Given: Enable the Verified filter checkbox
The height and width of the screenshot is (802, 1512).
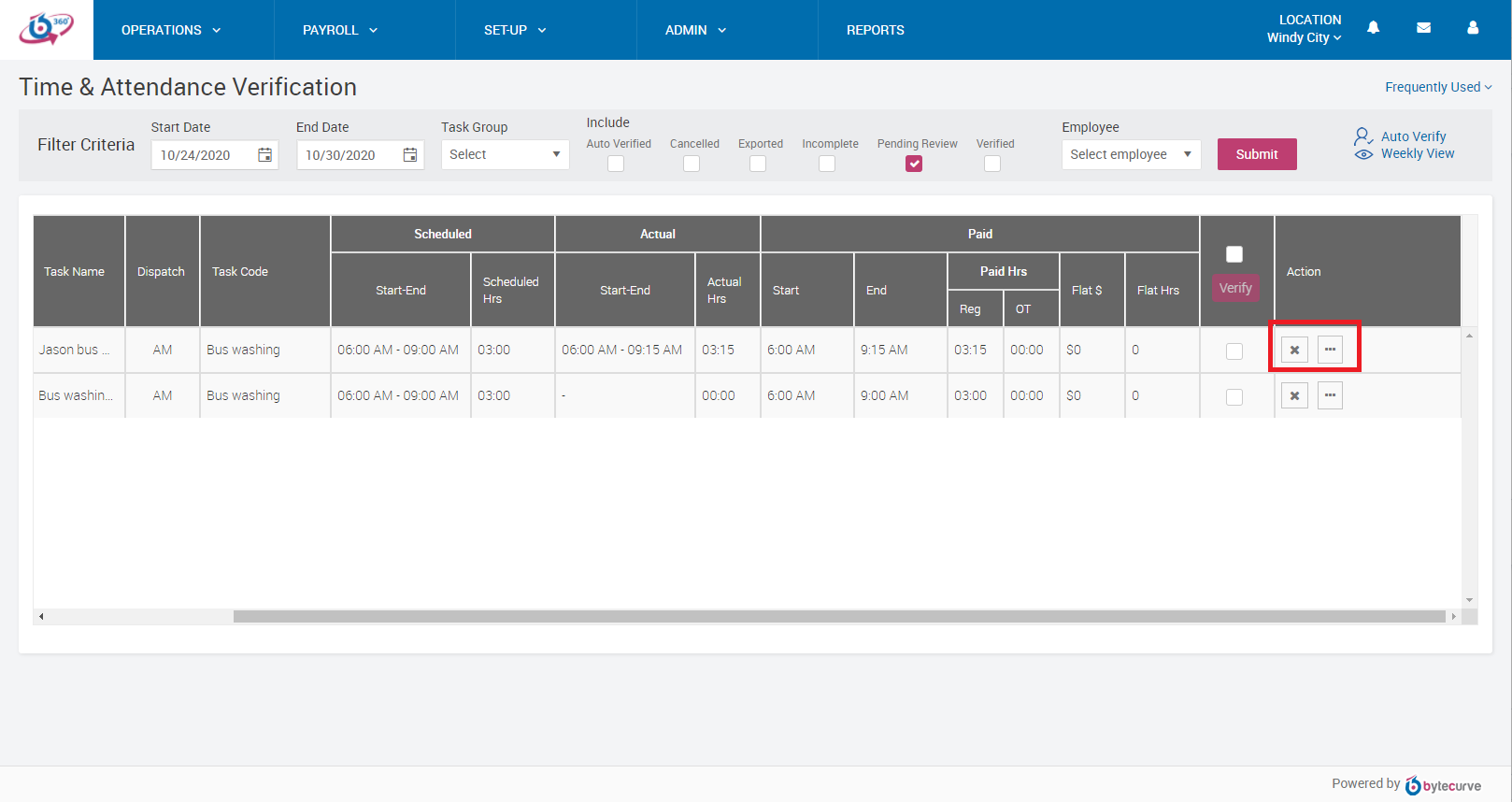Looking at the screenshot, I should click(992, 164).
